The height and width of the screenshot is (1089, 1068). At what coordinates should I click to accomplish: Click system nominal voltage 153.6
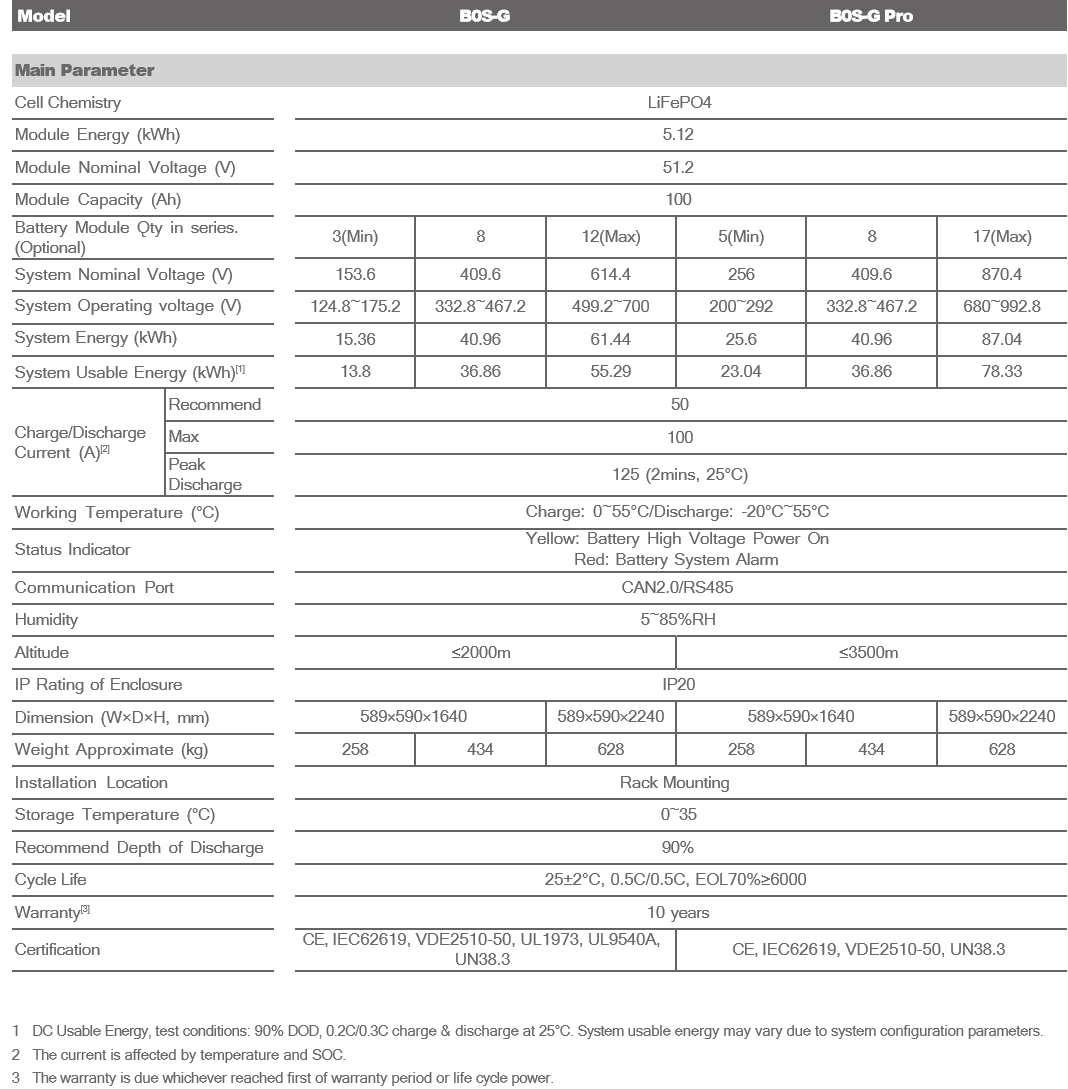coord(355,274)
